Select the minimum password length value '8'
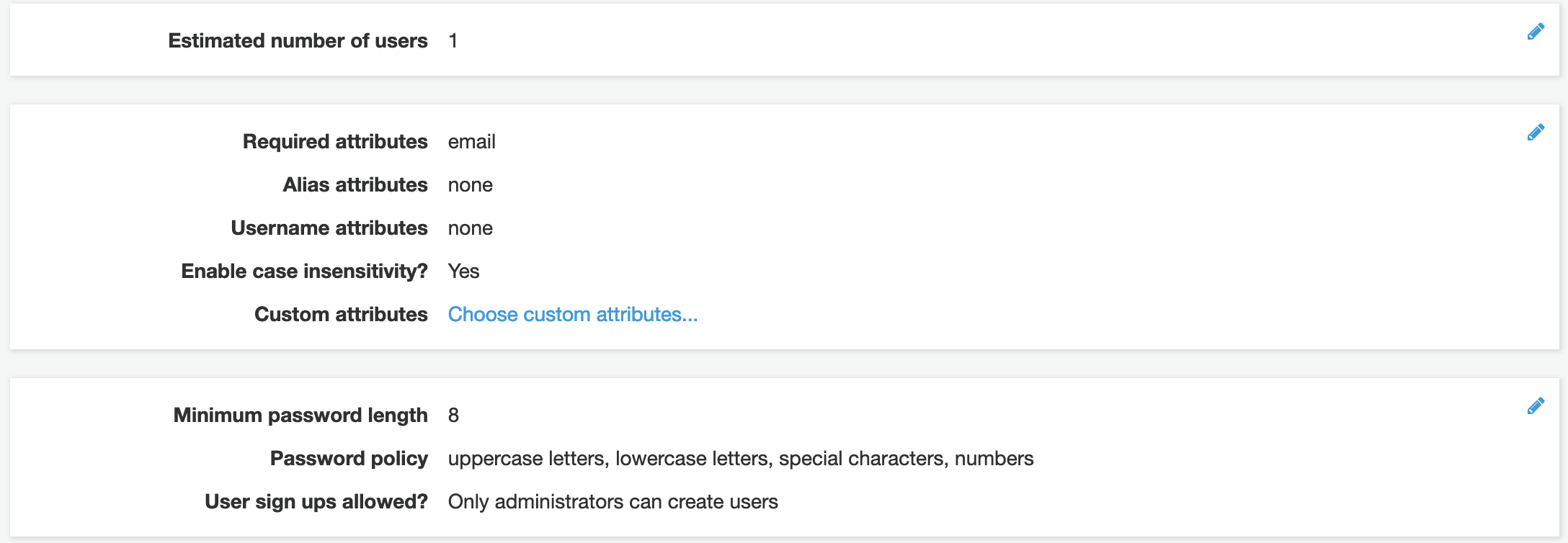 (x=453, y=416)
